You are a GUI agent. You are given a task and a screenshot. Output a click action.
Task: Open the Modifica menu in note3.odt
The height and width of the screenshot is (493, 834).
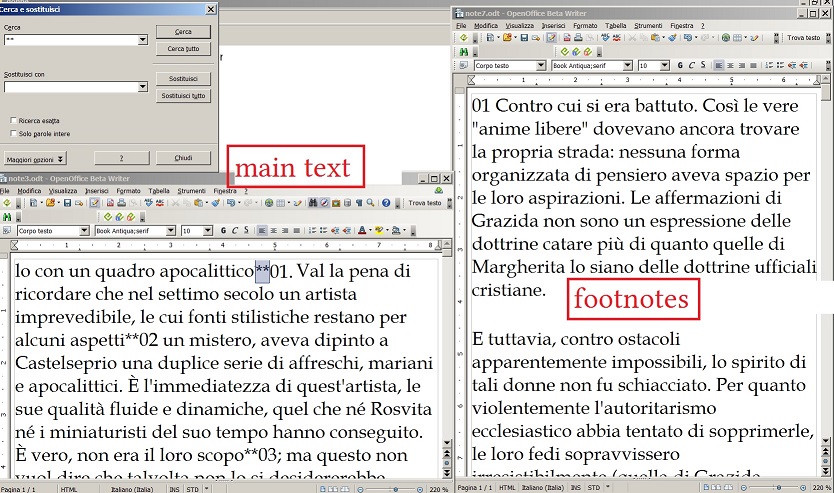(29, 190)
